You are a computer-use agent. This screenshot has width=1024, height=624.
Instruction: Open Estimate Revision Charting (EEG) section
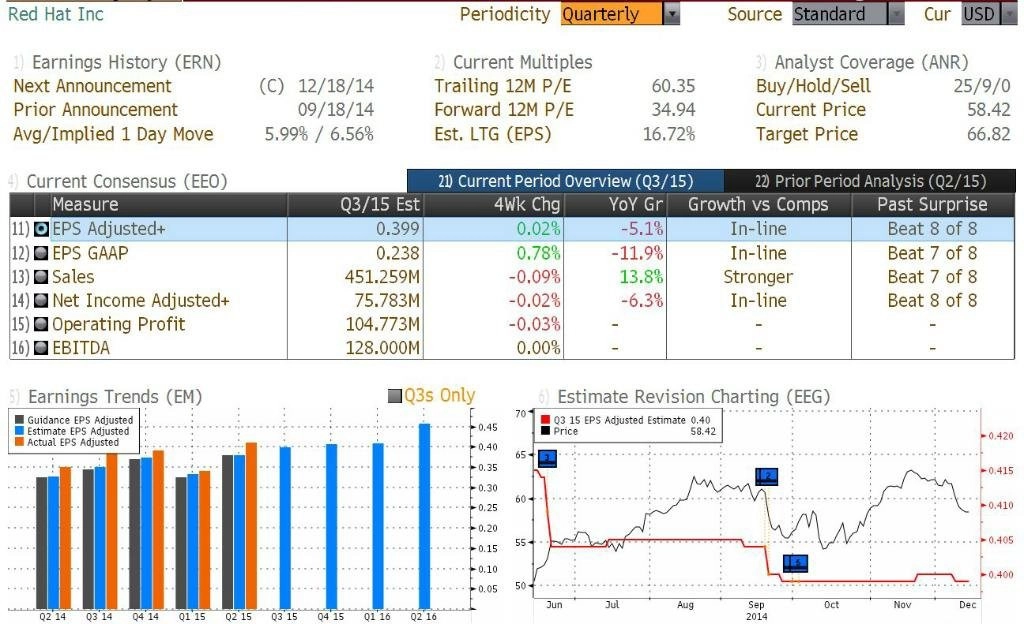point(694,396)
